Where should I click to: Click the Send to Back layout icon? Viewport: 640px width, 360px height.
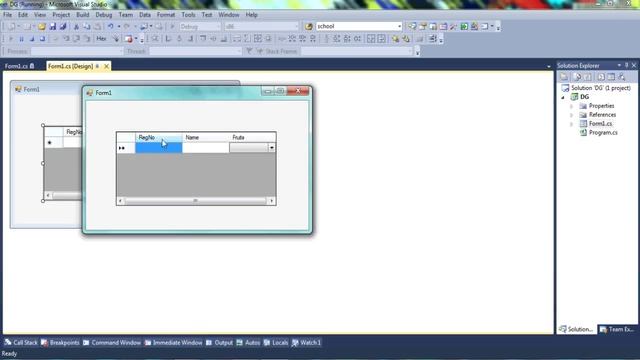pos(406,39)
